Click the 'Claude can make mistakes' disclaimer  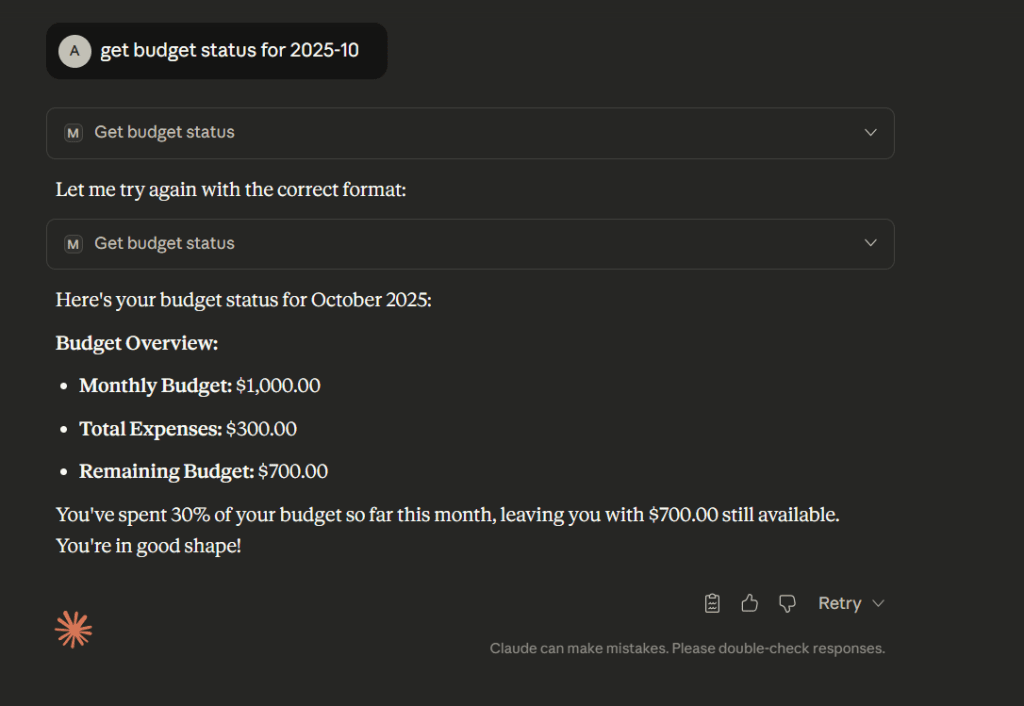click(x=687, y=648)
